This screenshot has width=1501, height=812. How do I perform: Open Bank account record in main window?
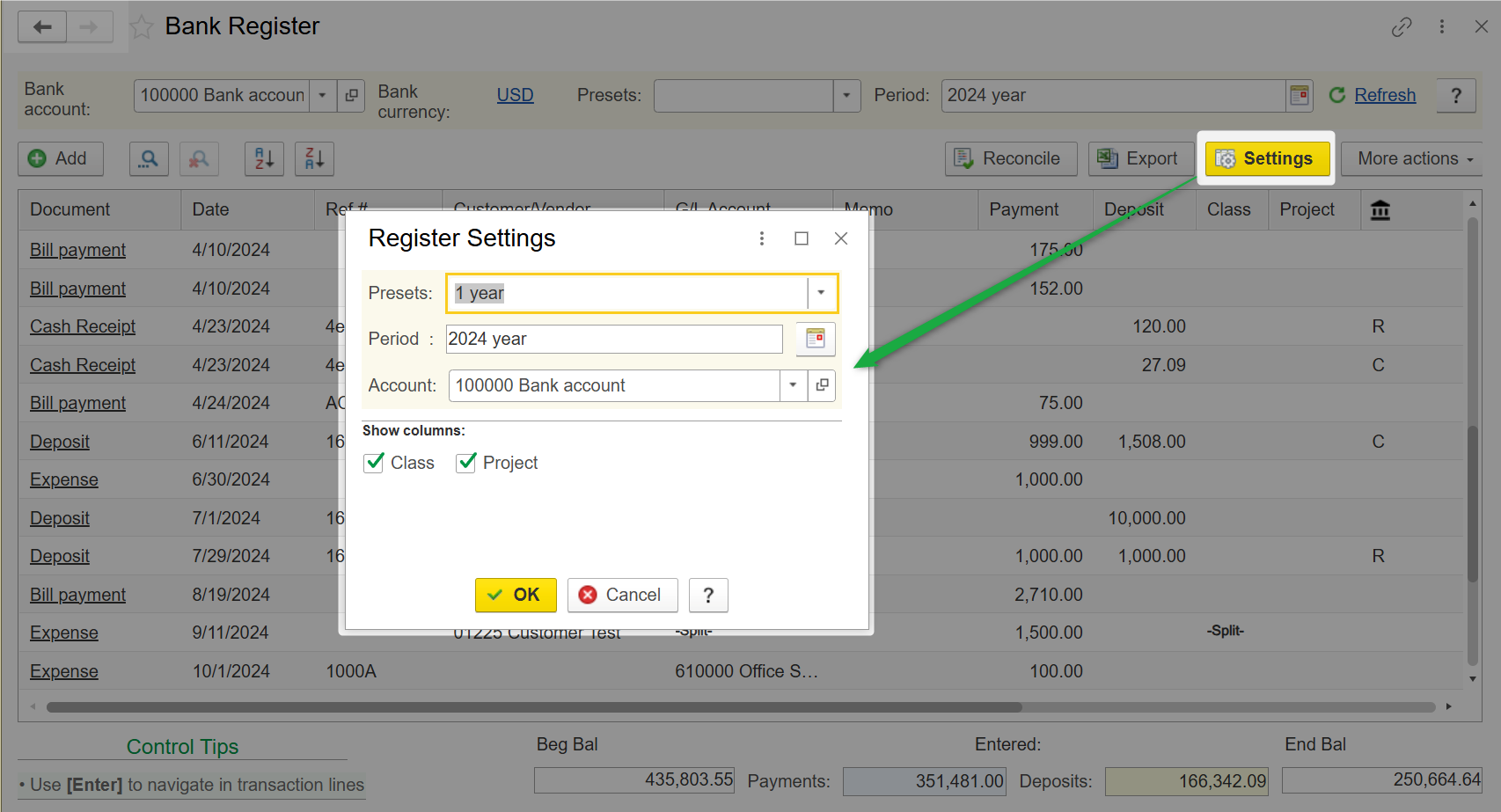(351, 95)
